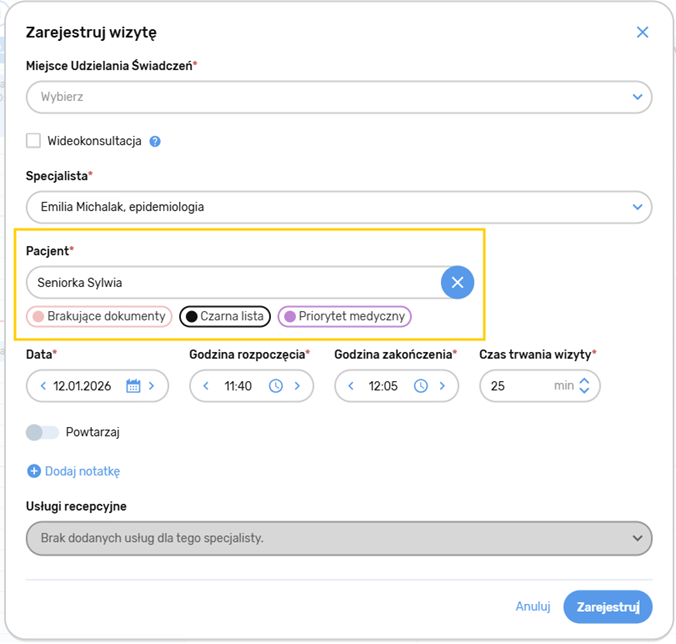676x644 pixels.
Task: Click the Anuluj link
Action: click(533, 606)
